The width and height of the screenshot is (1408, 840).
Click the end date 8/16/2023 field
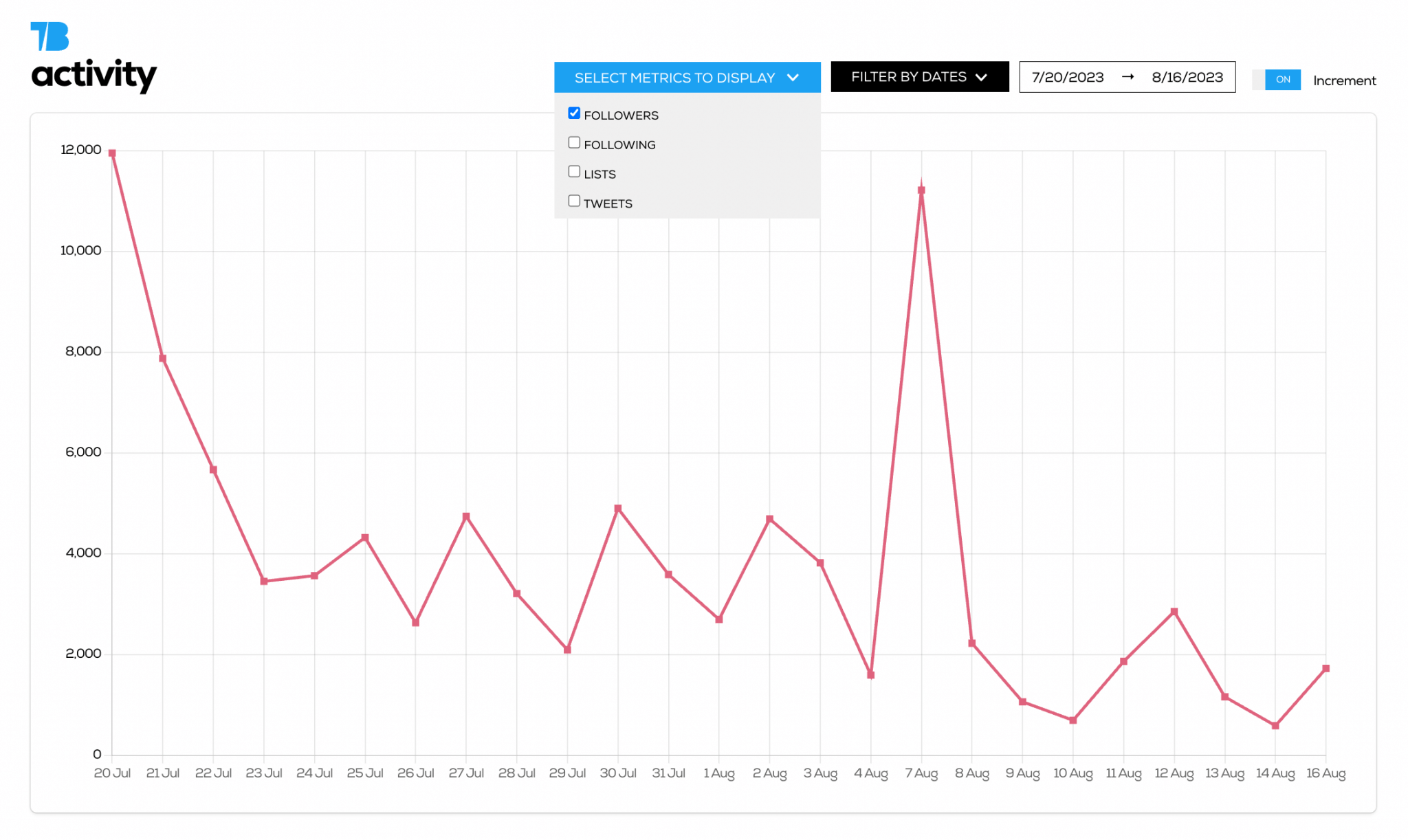pyautogui.click(x=1187, y=77)
